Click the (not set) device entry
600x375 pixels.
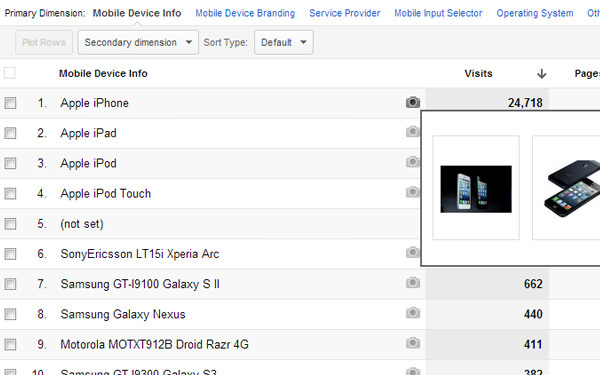coord(82,224)
